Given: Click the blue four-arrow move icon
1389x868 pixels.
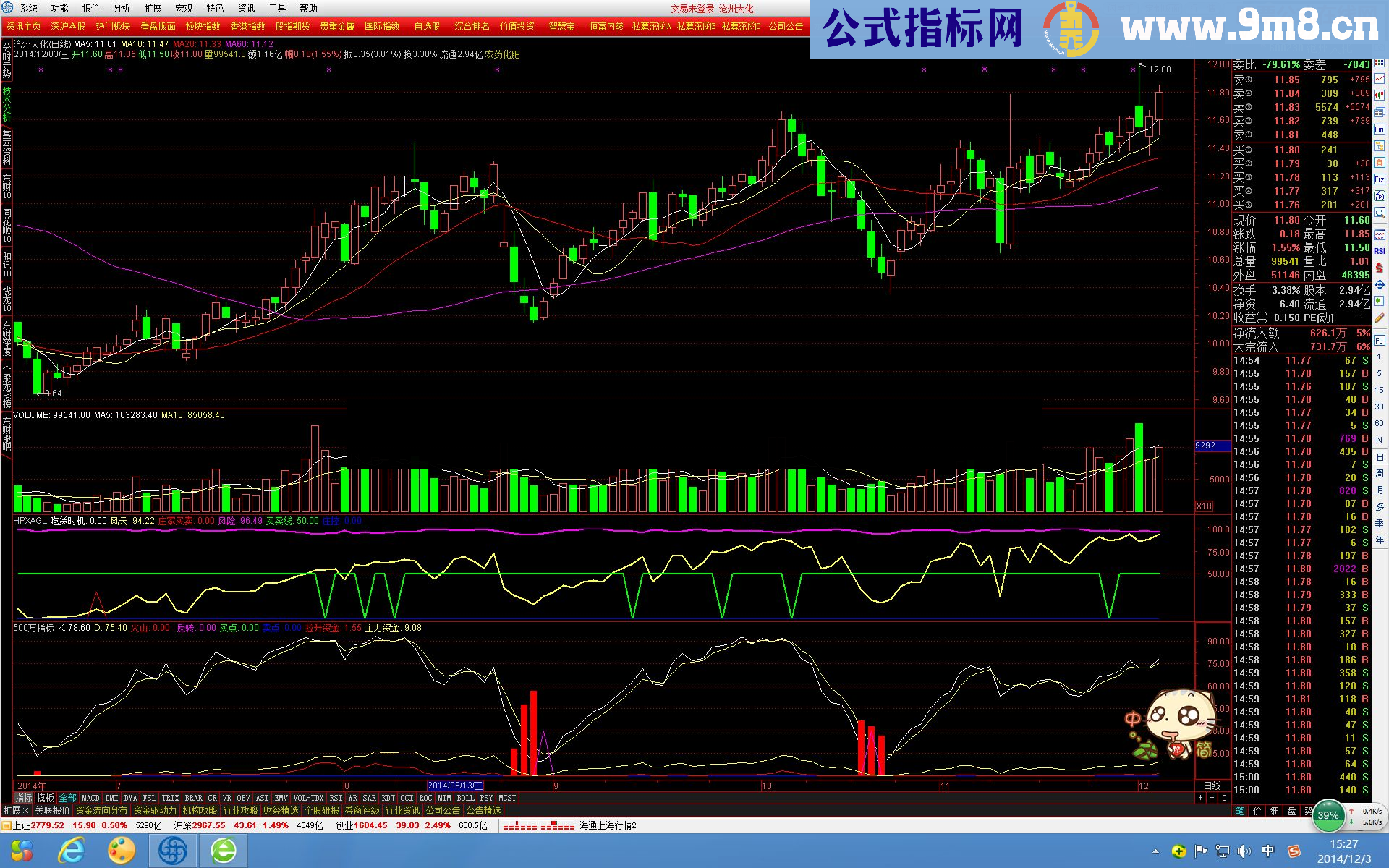Looking at the screenshot, I should pyautogui.click(x=1380, y=284).
